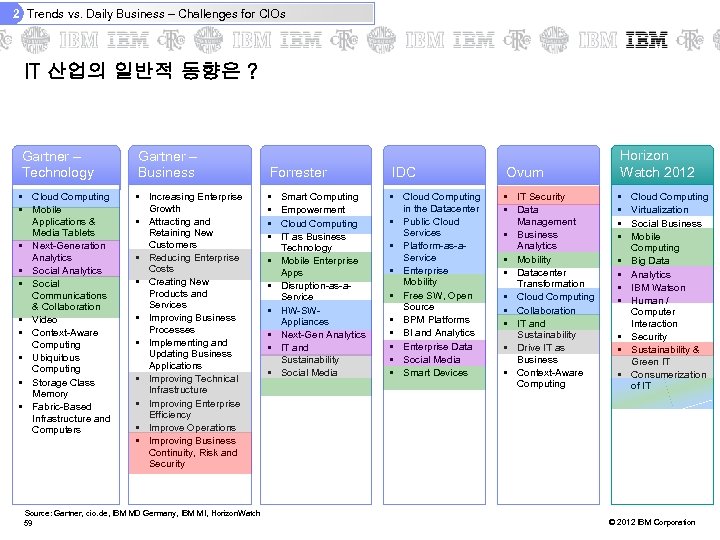Click the dark IBM logo in the header

point(646,39)
